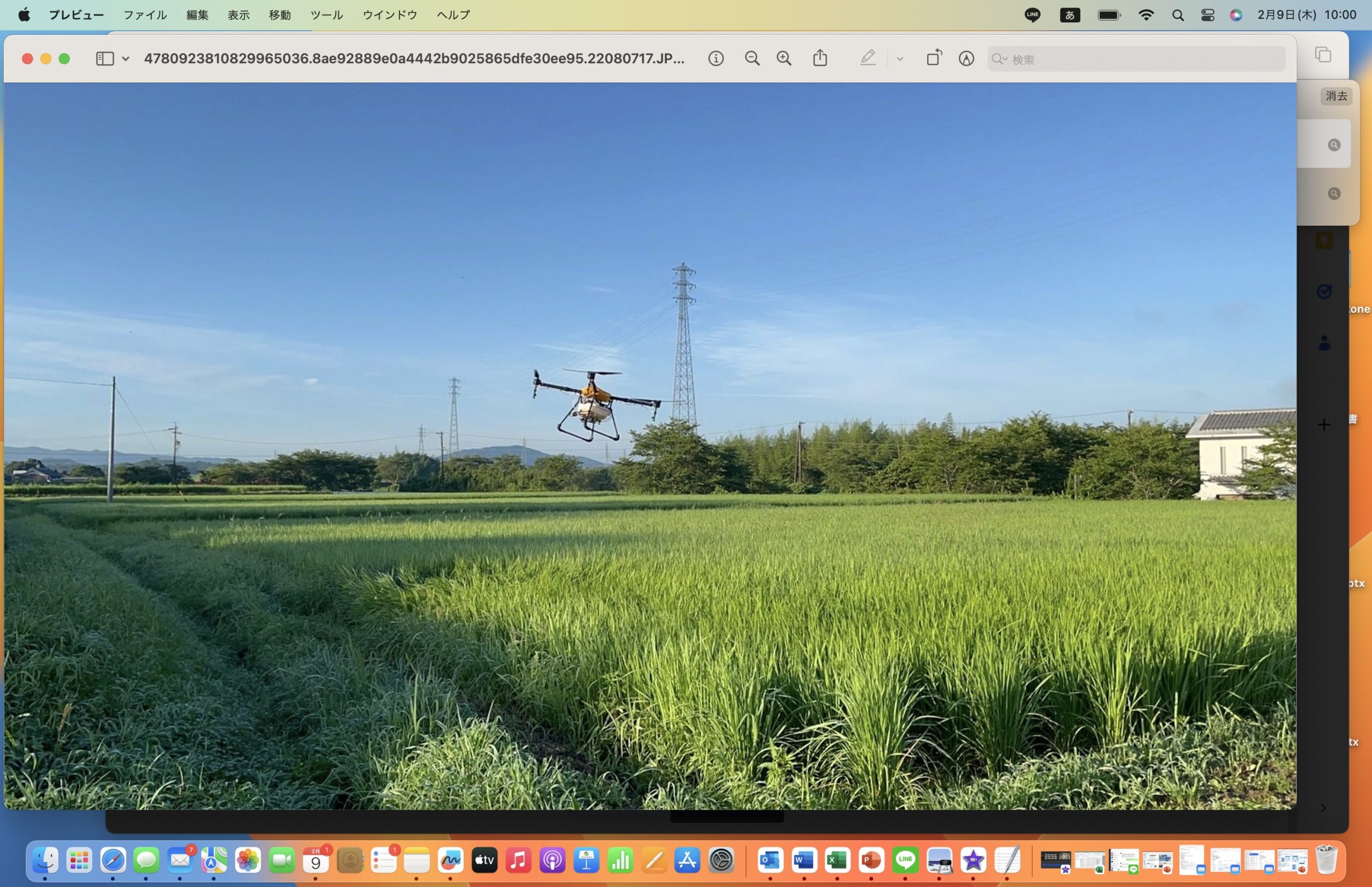Open Control Center in the menu bar
Viewport: 1372px width, 887px height.
tap(1207, 16)
